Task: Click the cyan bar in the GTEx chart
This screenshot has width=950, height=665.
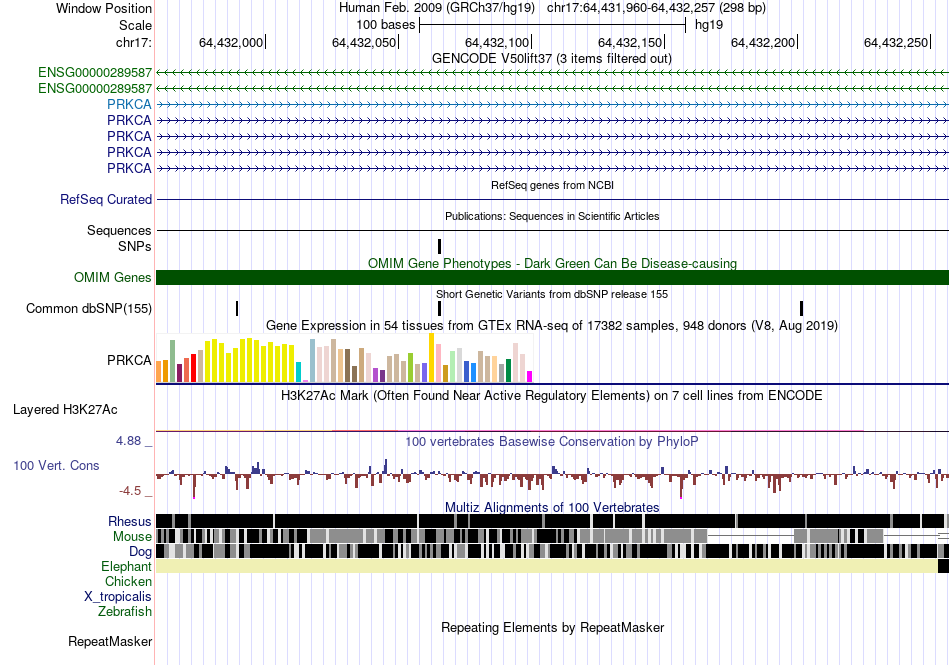Action: point(298,372)
